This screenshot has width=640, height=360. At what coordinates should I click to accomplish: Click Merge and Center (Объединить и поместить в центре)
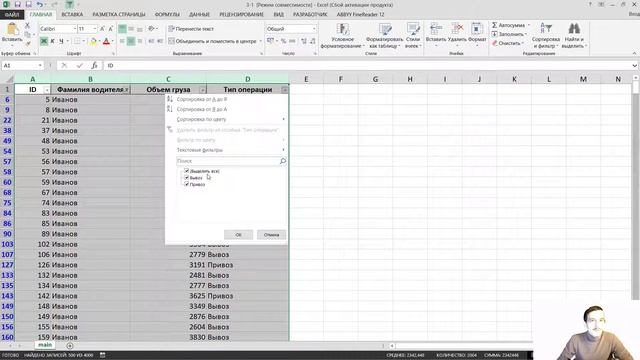tap(212, 41)
